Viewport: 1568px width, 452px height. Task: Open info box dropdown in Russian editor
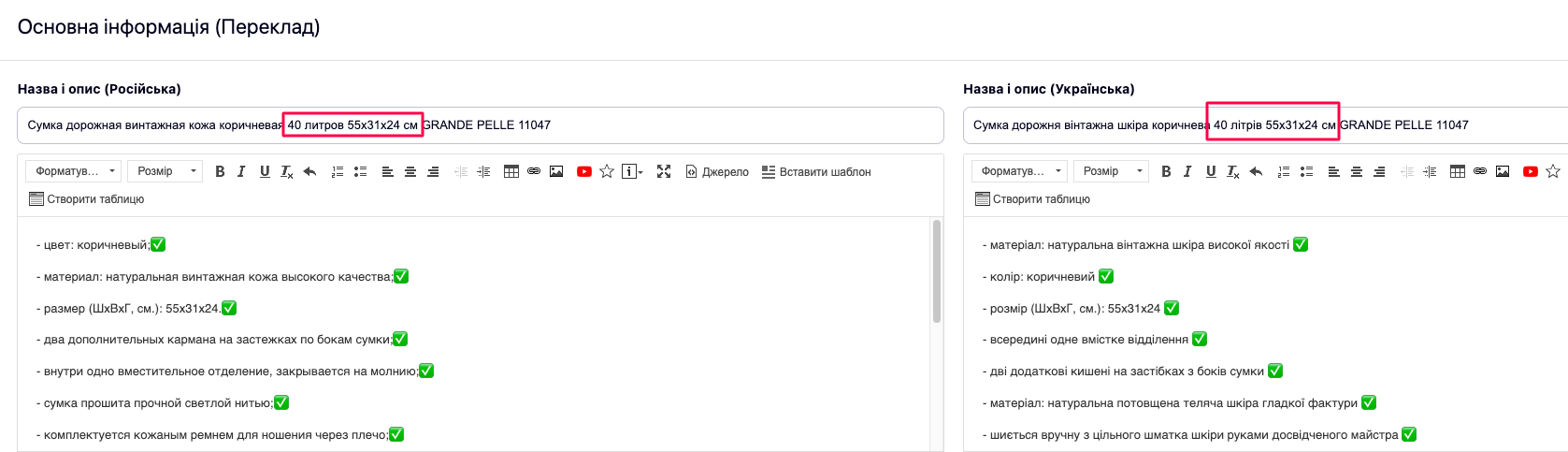(632, 171)
